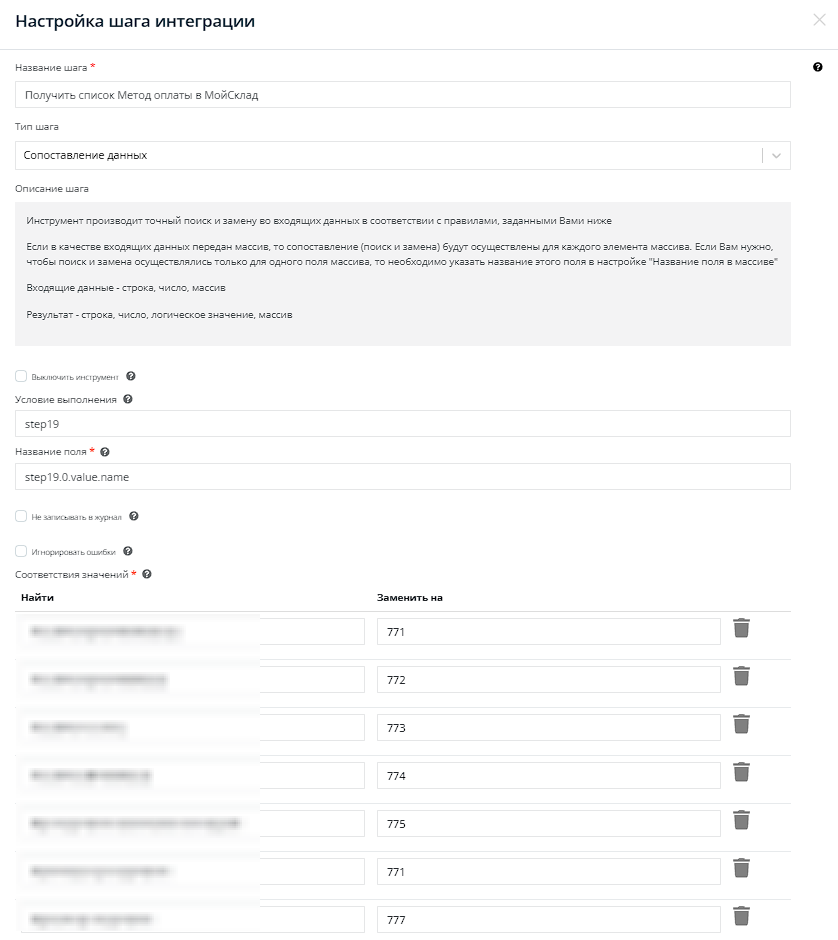Click trash icon beside value 772
Viewport: 838px width, 940px height.
tap(741, 676)
